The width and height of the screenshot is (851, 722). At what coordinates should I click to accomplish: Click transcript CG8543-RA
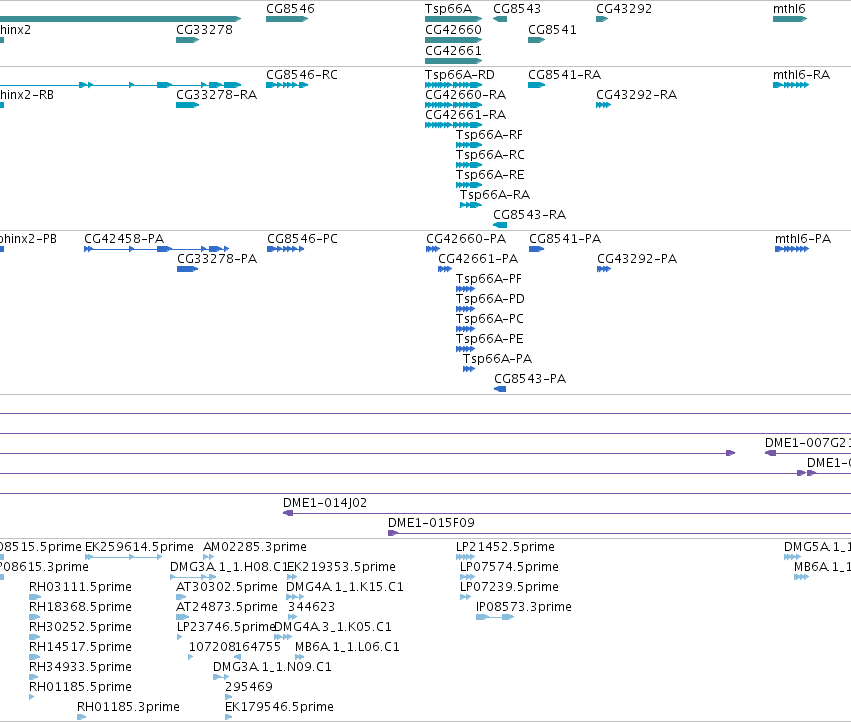coord(529,215)
